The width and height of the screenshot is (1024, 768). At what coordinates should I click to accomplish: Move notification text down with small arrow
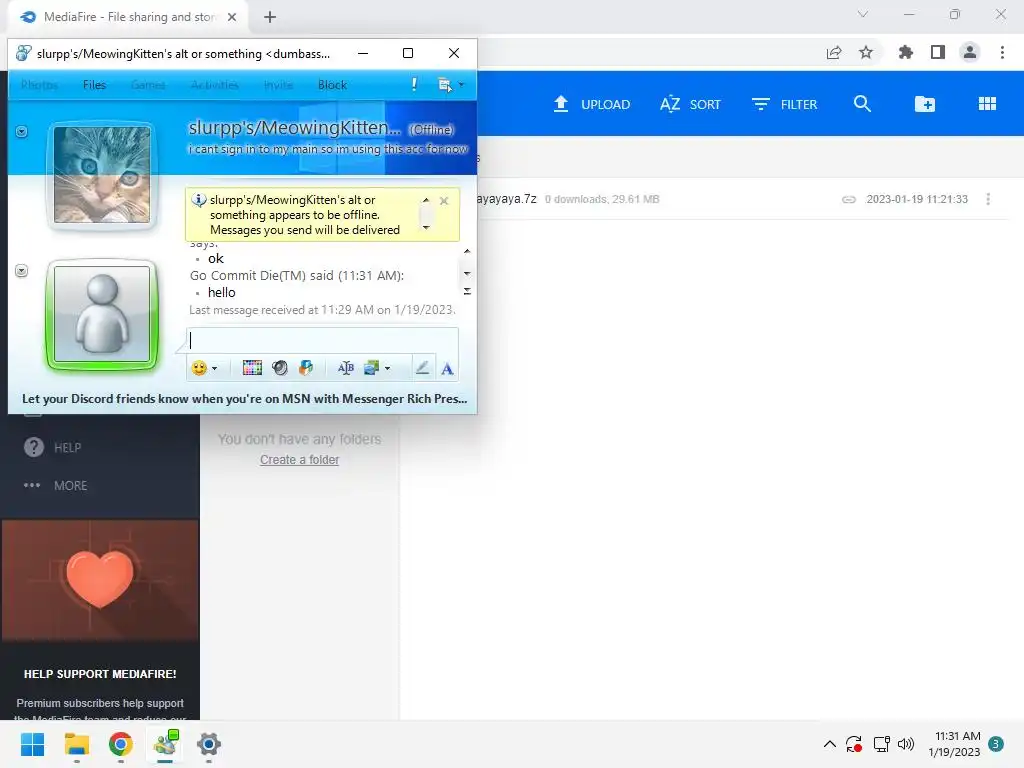(x=426, y=228)
